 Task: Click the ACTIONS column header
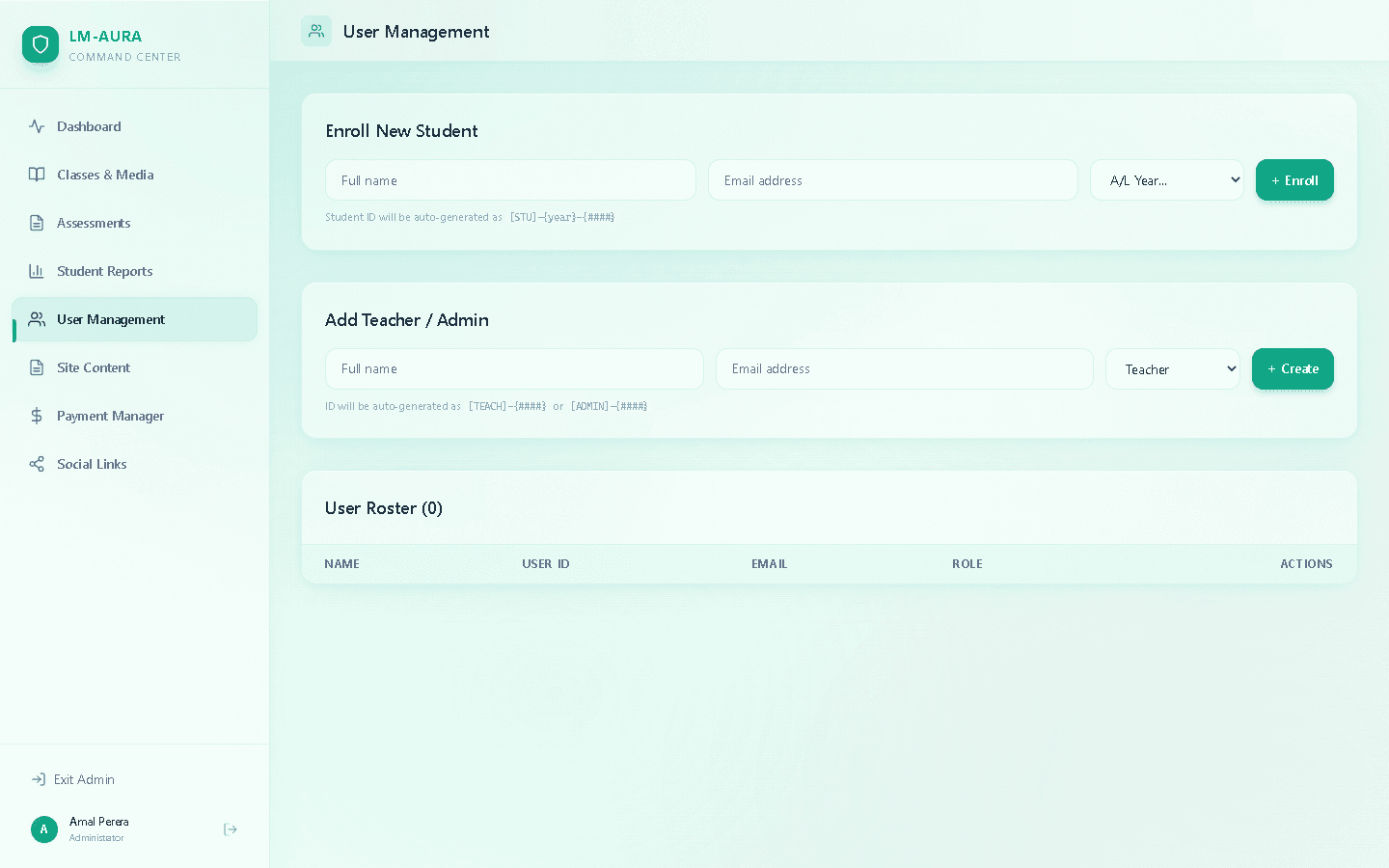(1306, 564)
